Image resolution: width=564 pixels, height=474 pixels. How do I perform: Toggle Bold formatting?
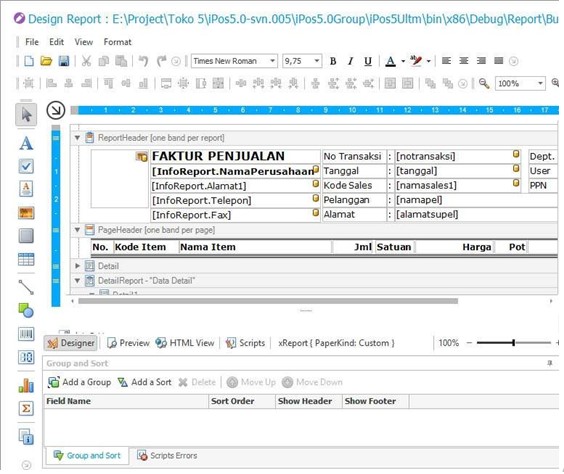coord(333,61)
